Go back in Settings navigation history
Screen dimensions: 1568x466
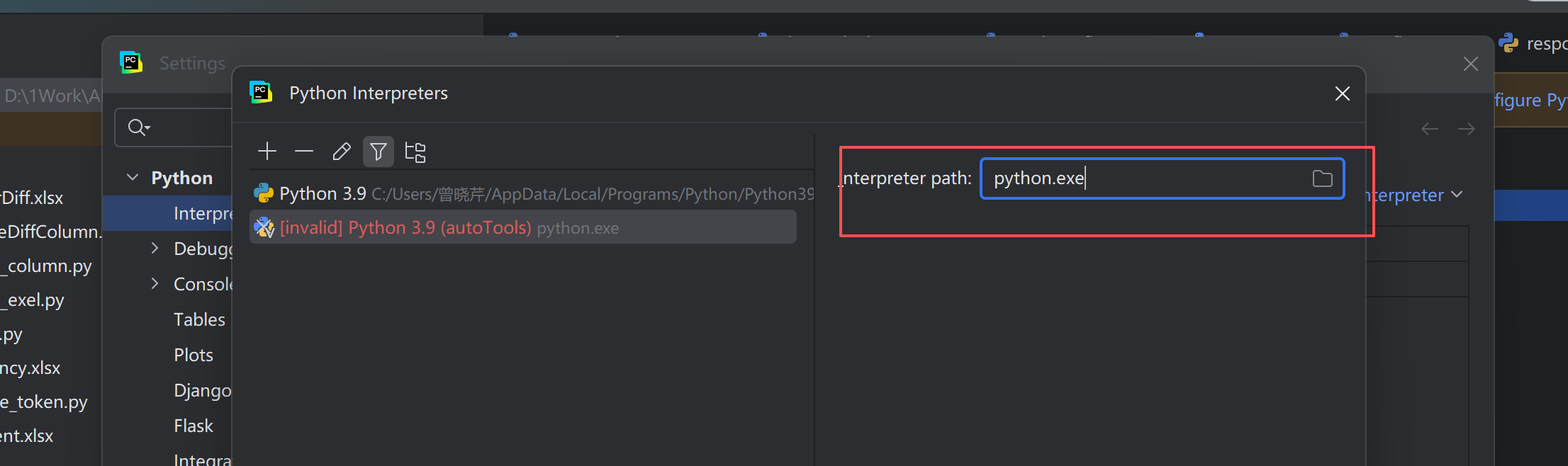1430,129
